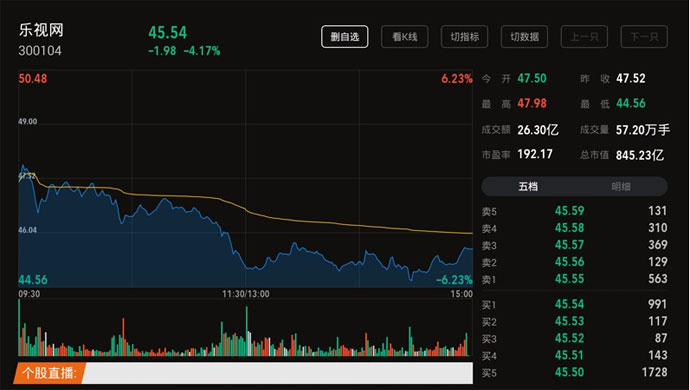Screen dimensions: 690x390
Task: Click the 11:30/13:00 point on the chart
Action: (246, 294)
